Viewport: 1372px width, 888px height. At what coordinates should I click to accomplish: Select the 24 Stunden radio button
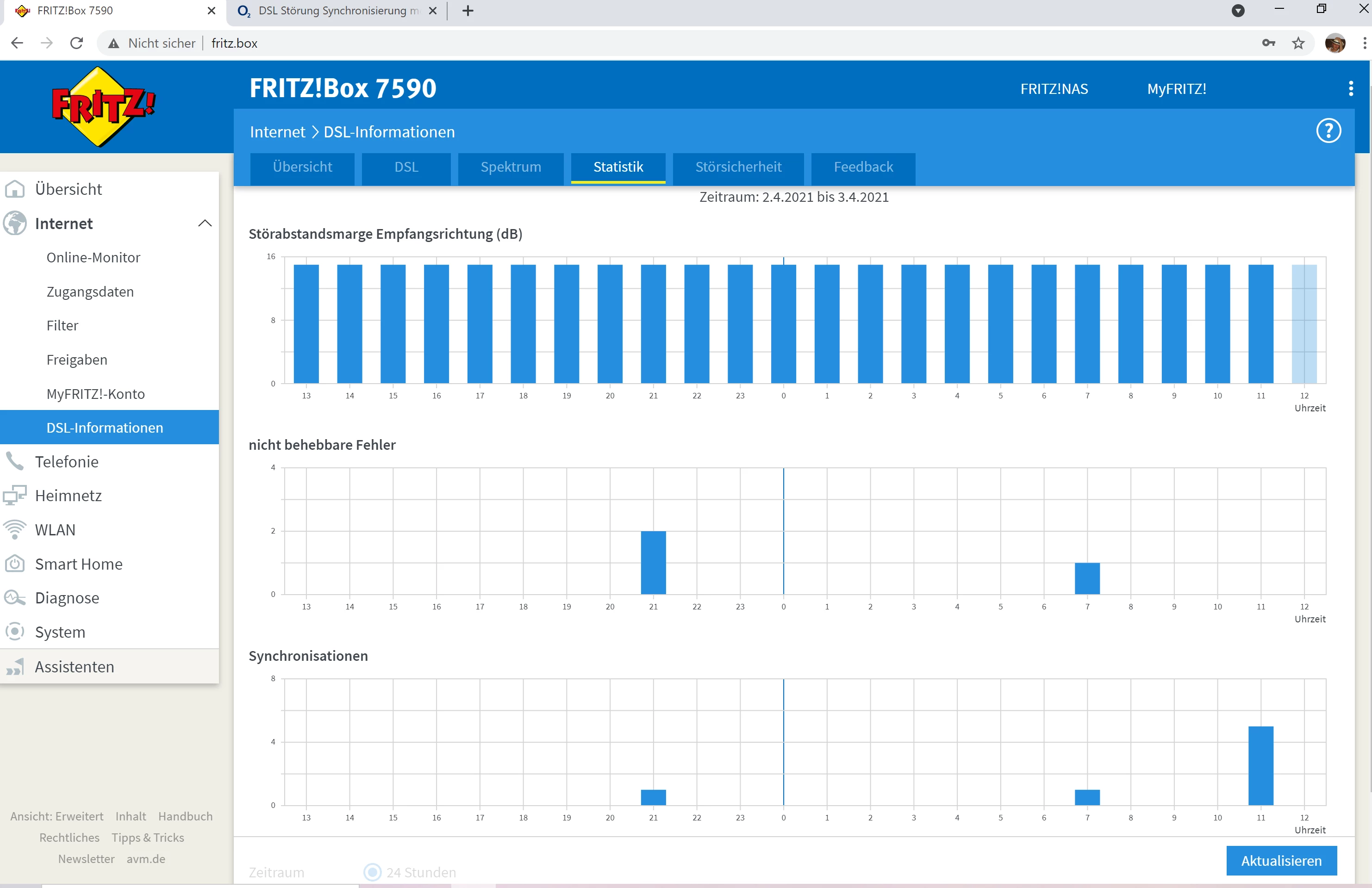[x=373, y=871]
